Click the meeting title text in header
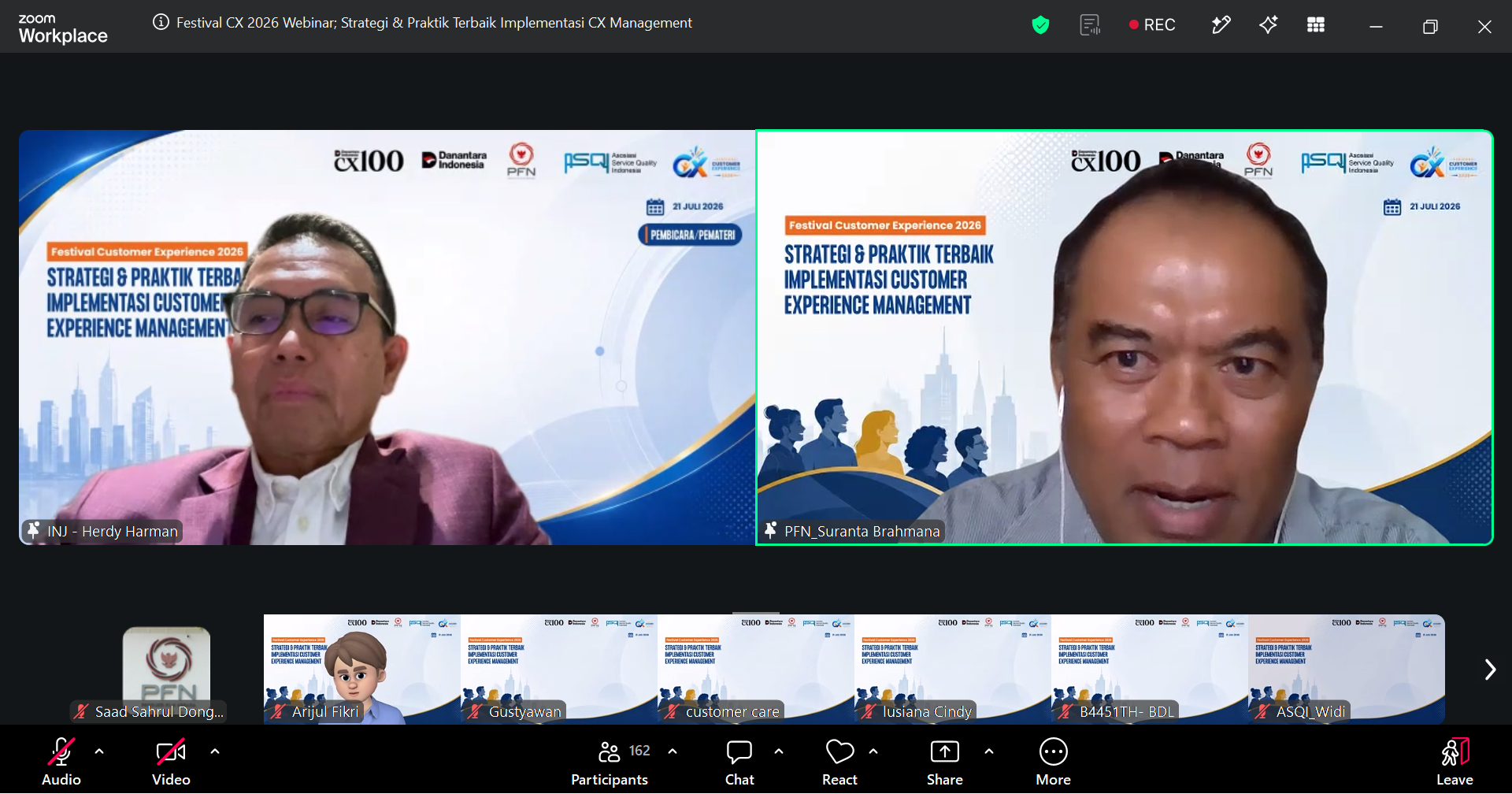This screenshot has width=1512, height=794. click(x=434, y=23)
